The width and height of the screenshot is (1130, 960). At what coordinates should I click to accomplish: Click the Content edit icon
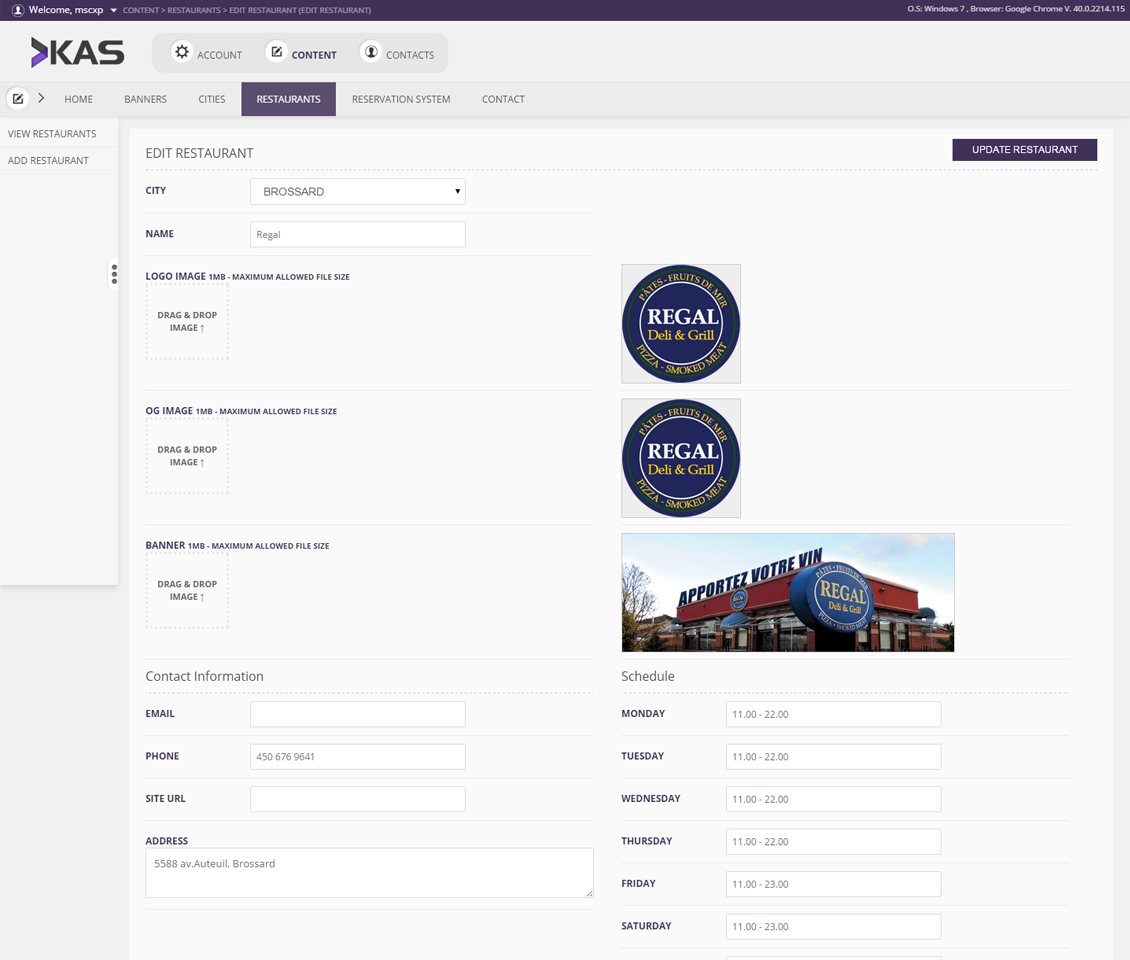click(276, 52)
